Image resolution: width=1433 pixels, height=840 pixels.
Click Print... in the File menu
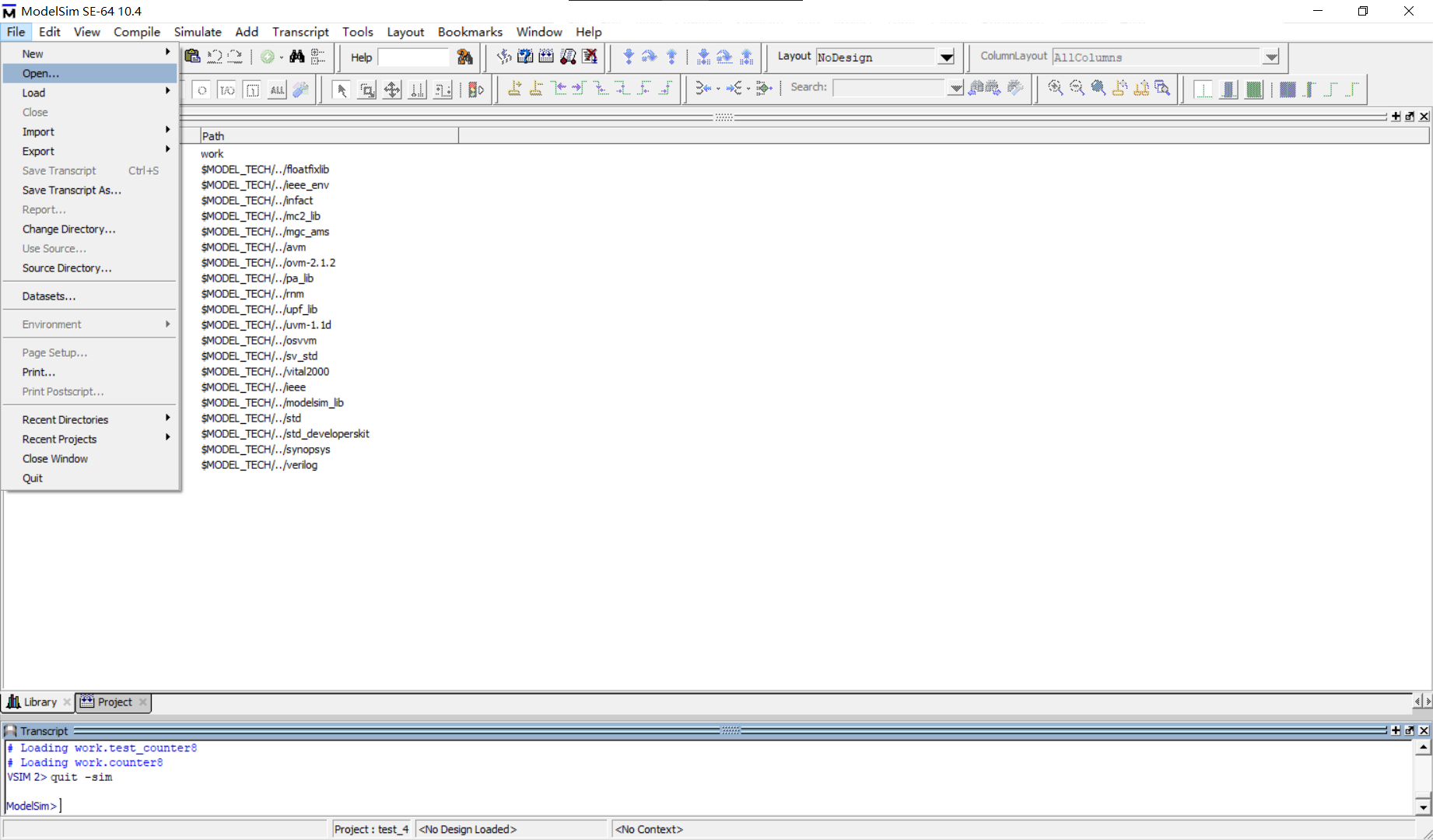point(90,372)
